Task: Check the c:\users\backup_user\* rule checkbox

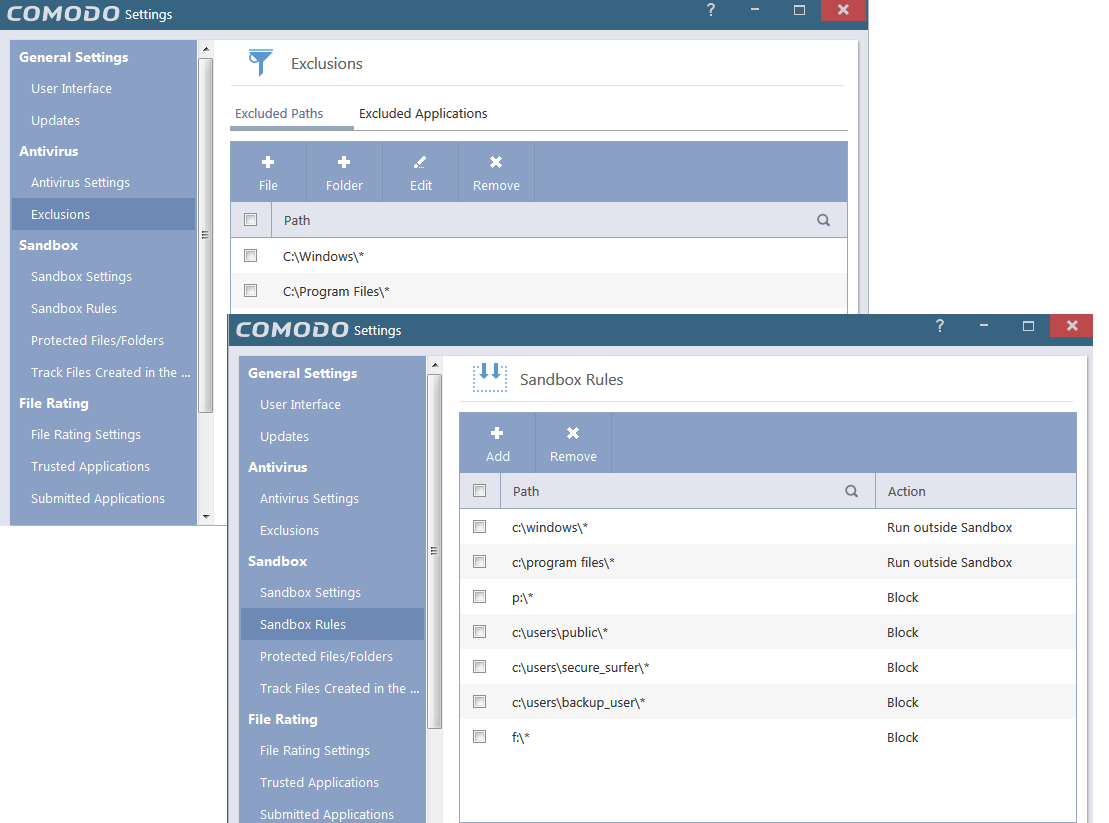Action: (x=480, y=701)
